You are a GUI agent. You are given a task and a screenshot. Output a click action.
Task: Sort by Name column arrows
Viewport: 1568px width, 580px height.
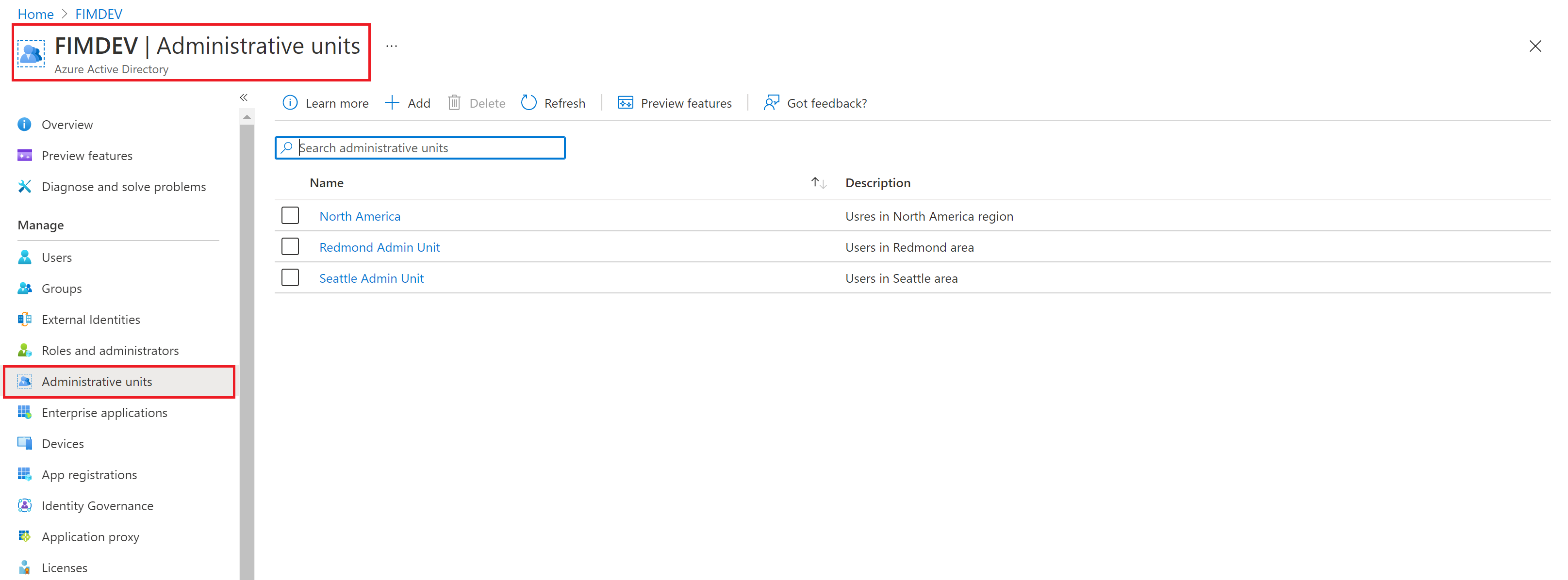tap(819, 182)
